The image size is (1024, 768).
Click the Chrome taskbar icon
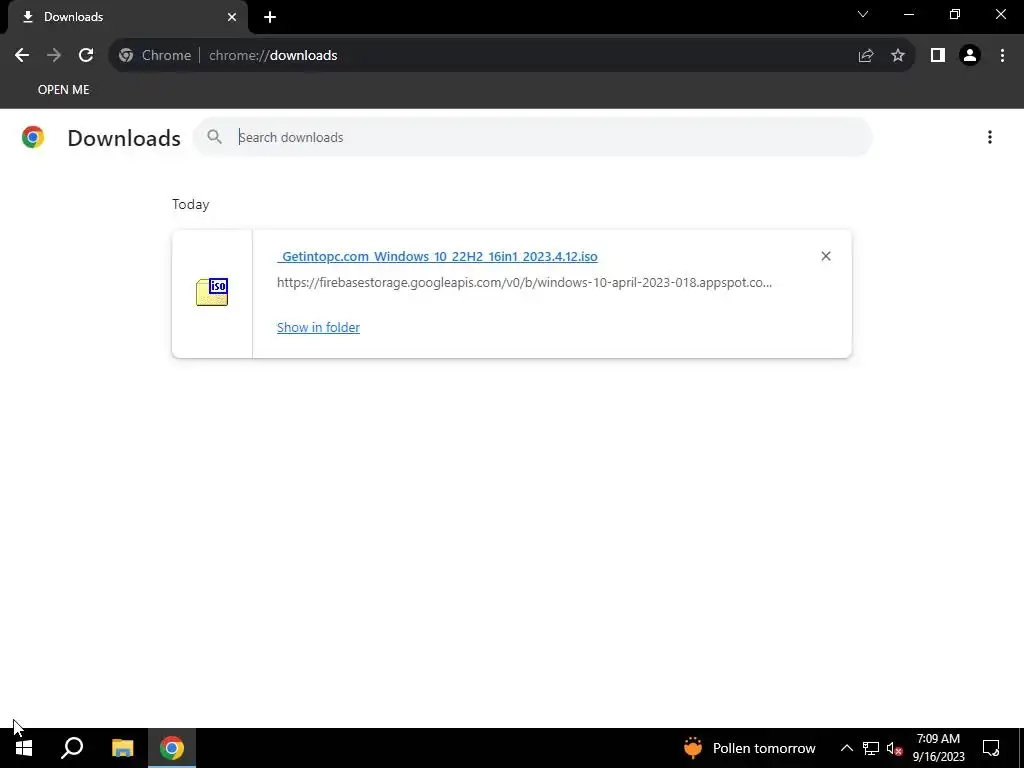172,748
